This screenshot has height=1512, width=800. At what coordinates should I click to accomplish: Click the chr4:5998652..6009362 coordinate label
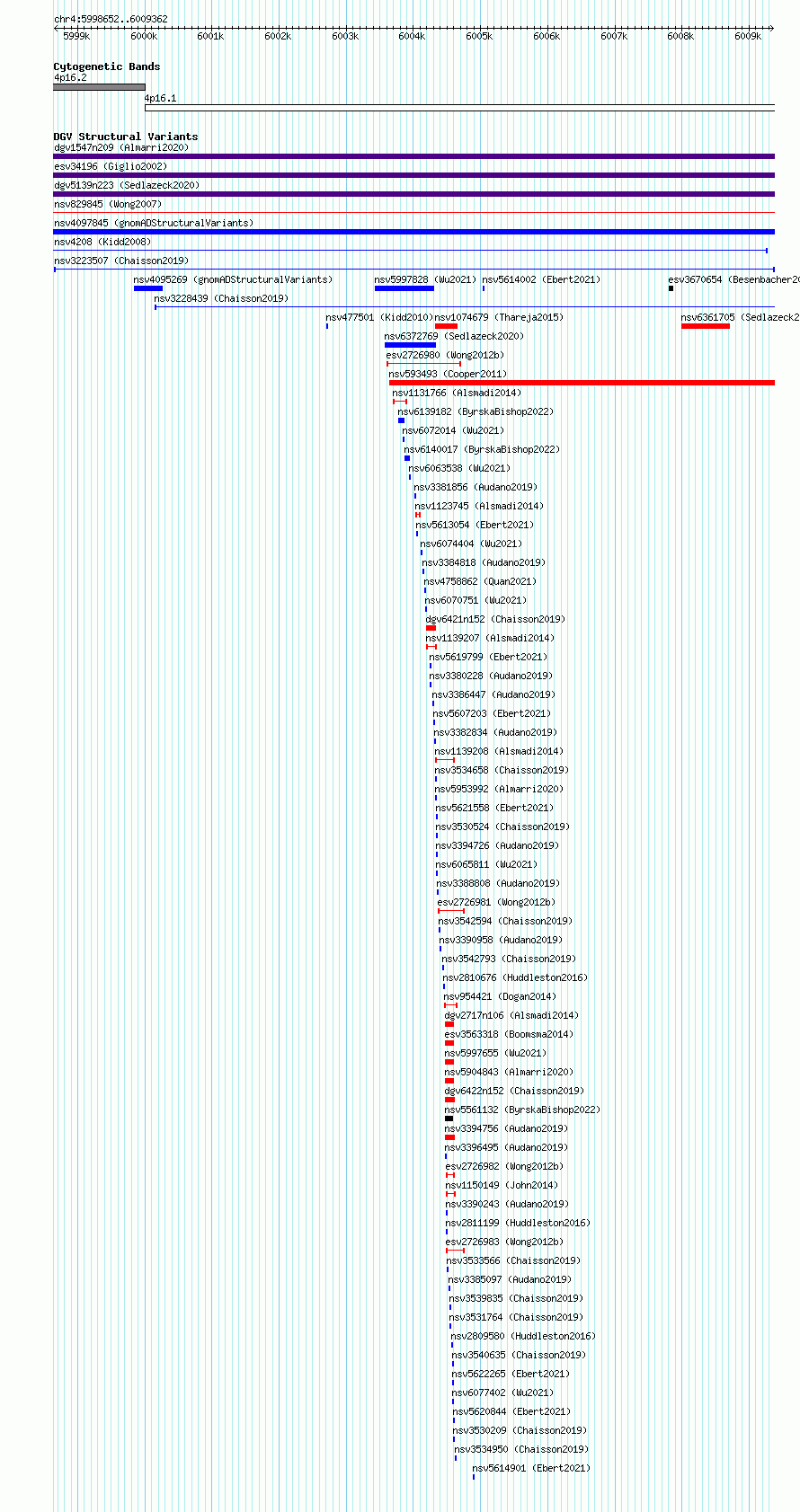pos(111,19)
